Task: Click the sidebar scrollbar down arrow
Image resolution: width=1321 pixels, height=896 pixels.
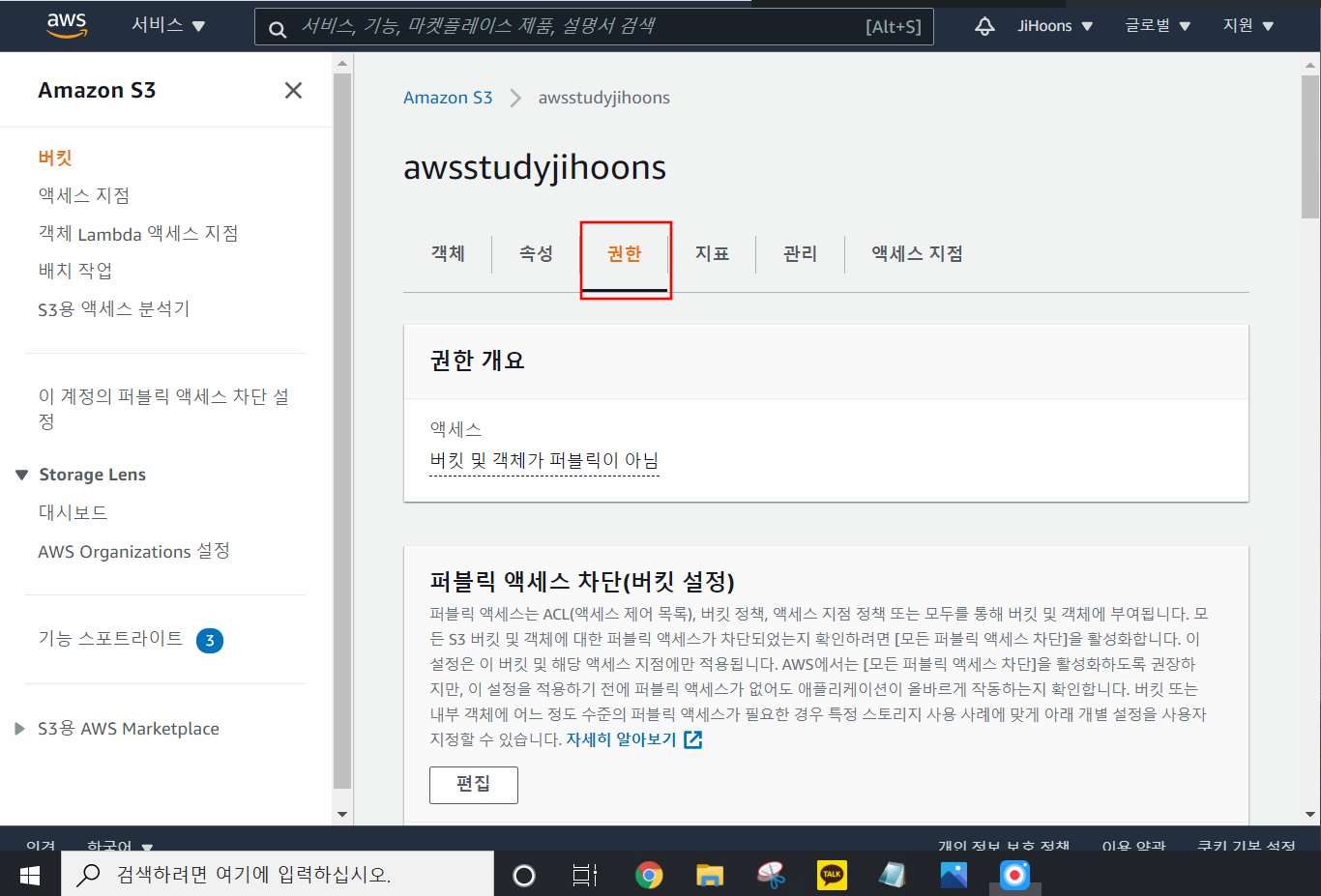Action: 342,814
